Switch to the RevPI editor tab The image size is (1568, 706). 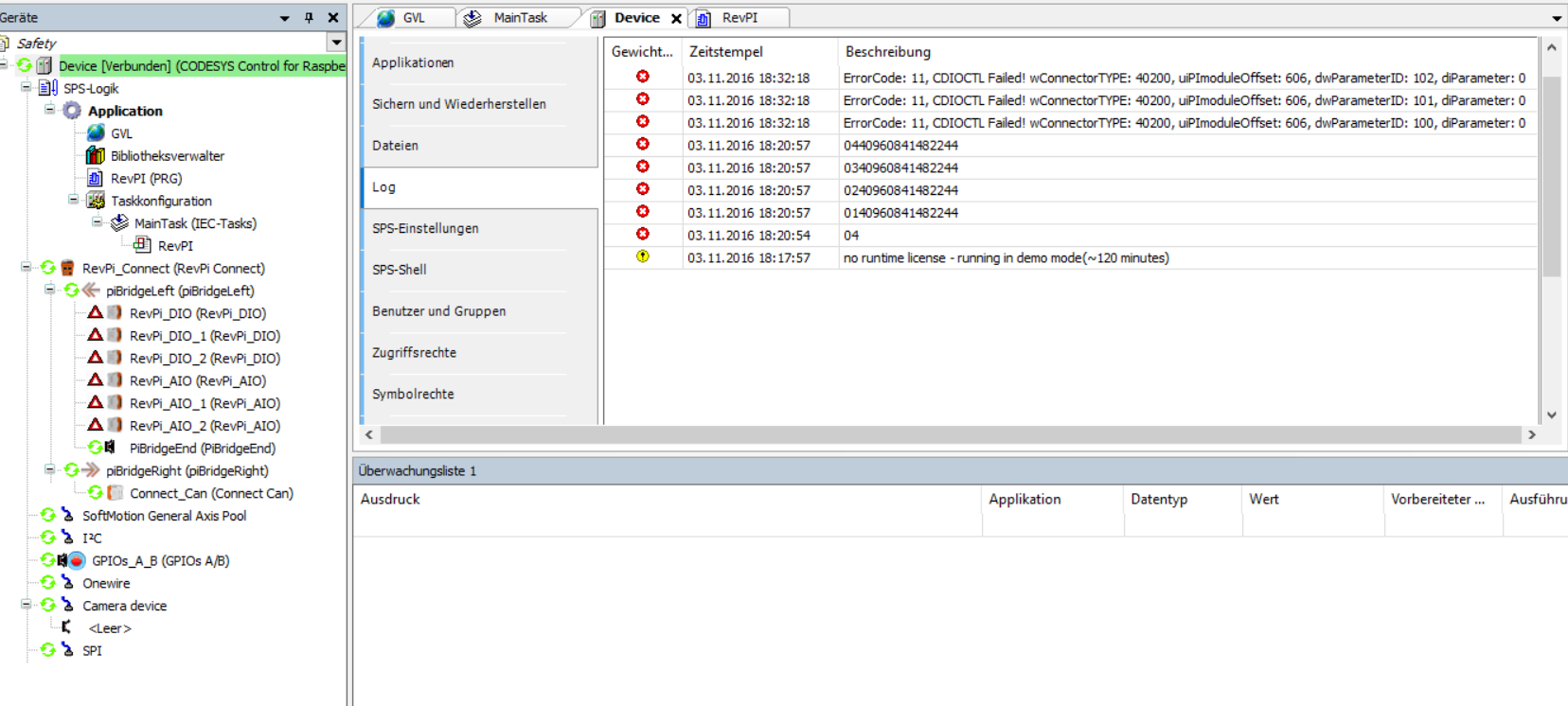pos(739,18)
